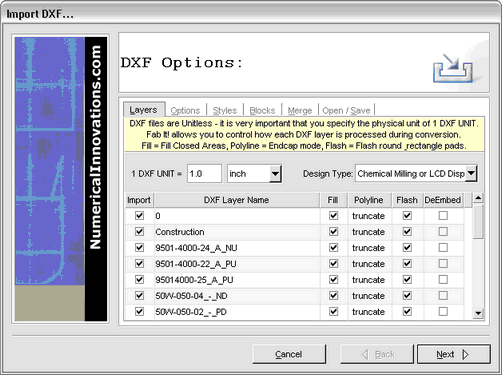Viewport: 502px width, 375px height.
Task: Change Polyline mode for 95014000-25_A_PU
Action: [369, 280]
